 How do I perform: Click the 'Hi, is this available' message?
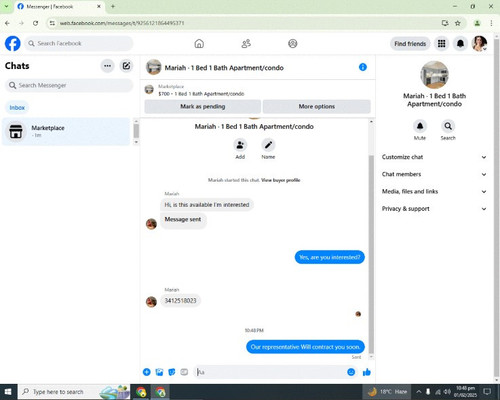207,205
